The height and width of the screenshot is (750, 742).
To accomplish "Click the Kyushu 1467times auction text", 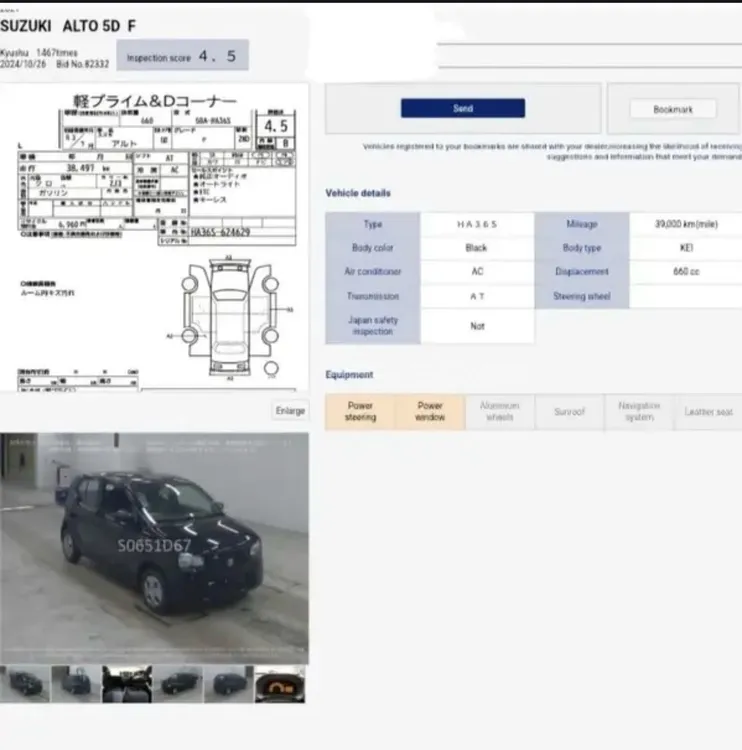I will coord(39,53).
